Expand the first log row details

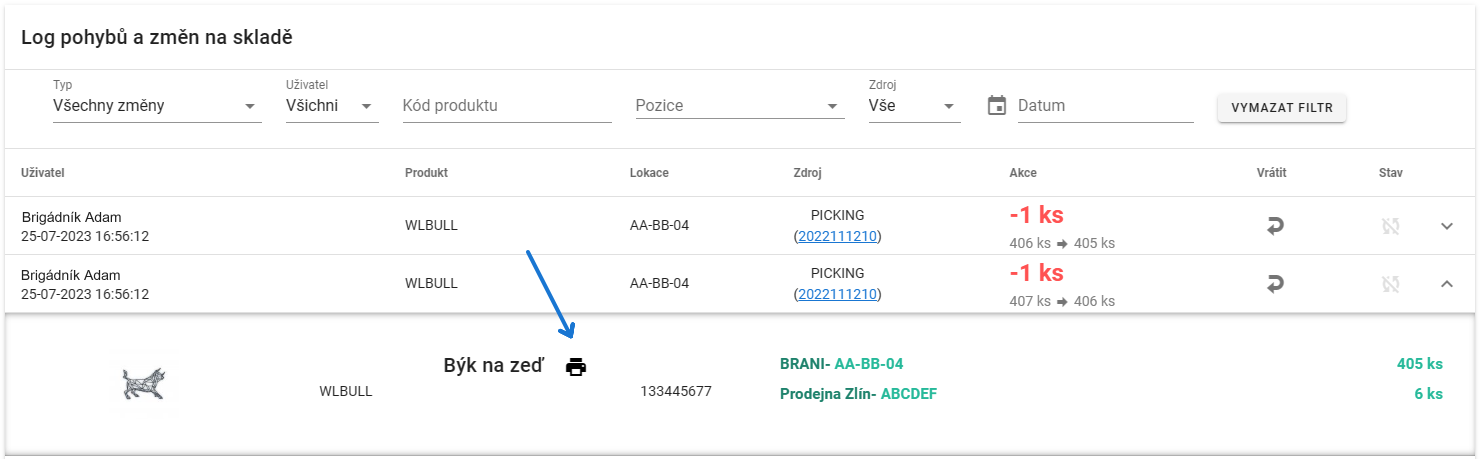tap(1446, 226)
